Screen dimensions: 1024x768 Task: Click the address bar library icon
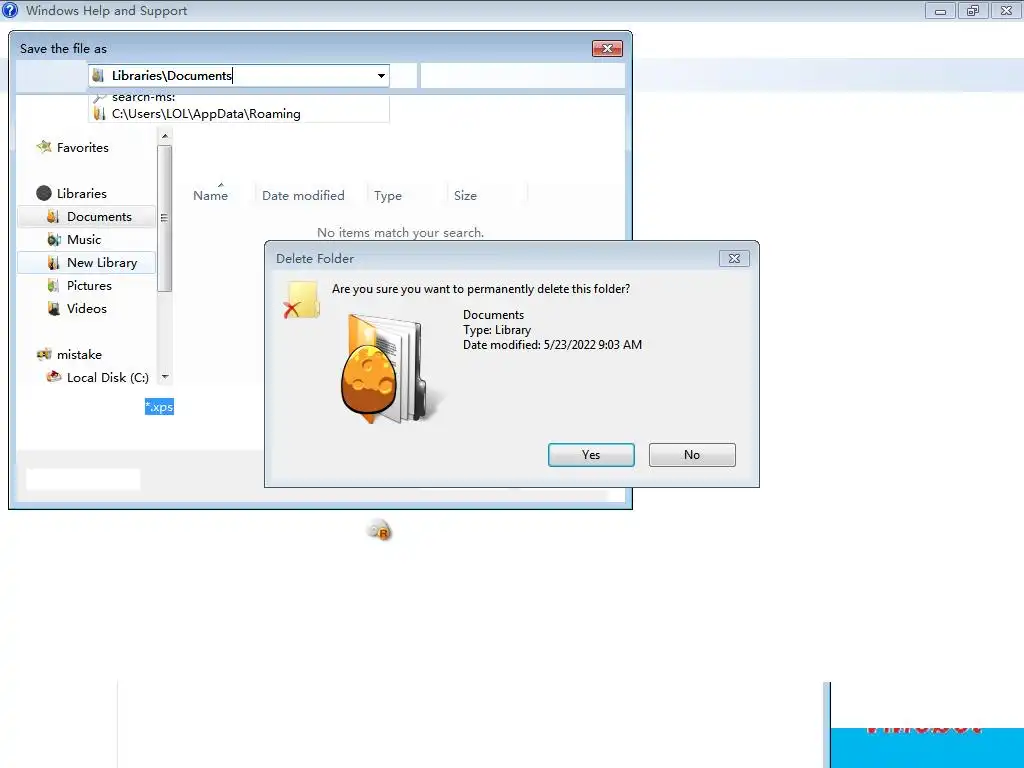tap(98, 76)
